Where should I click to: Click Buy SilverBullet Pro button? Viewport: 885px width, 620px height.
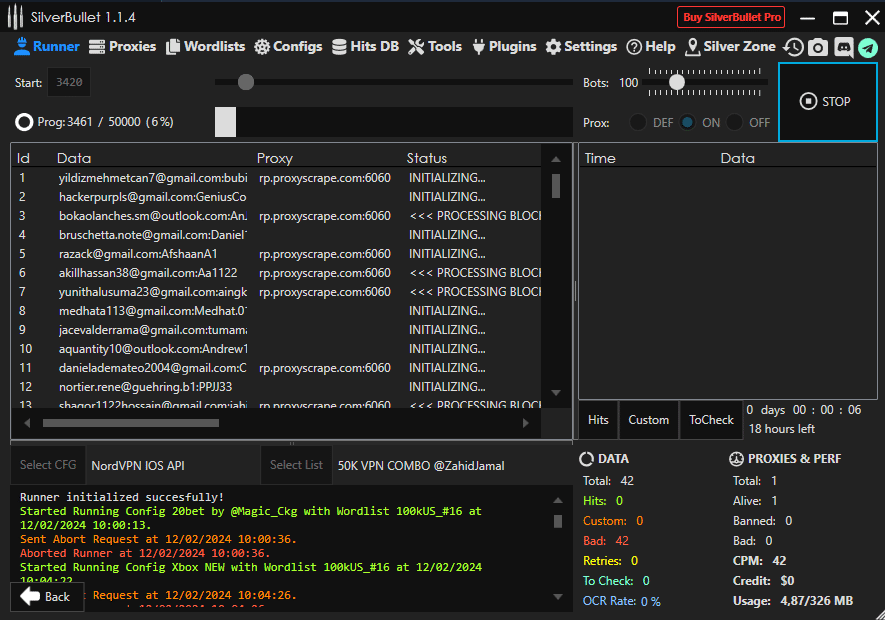731,17
